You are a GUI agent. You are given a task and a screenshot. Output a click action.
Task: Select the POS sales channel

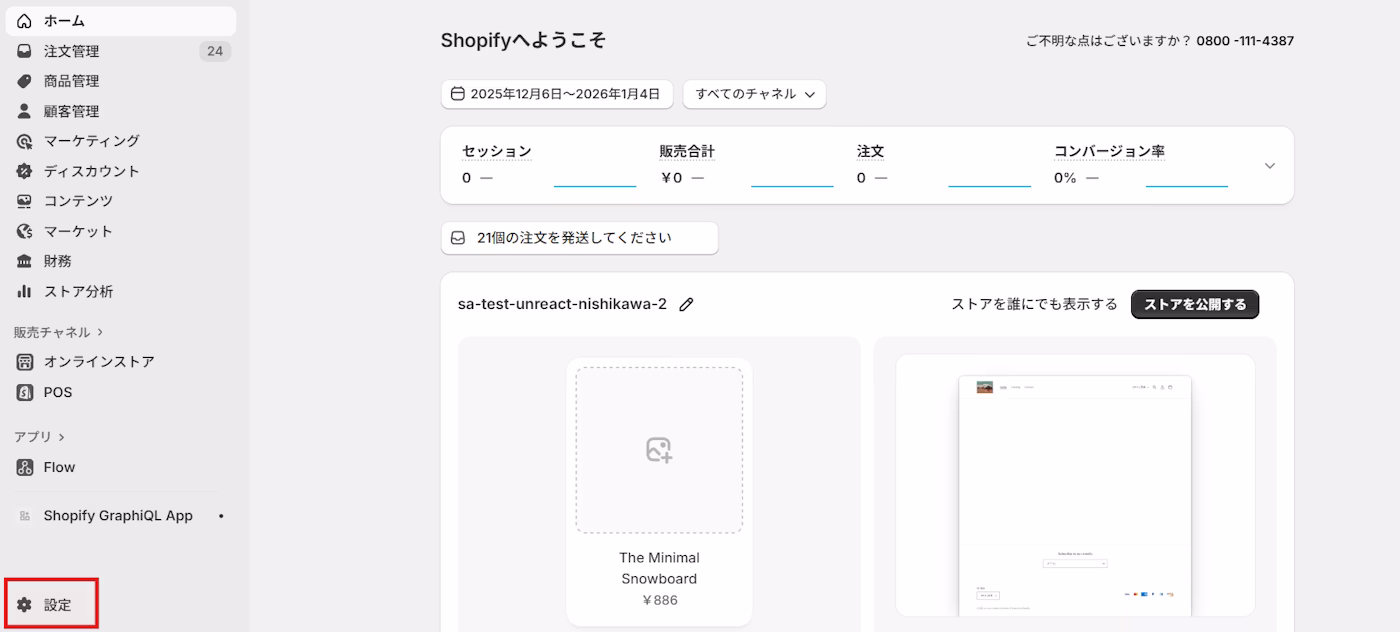coord(55,392)
